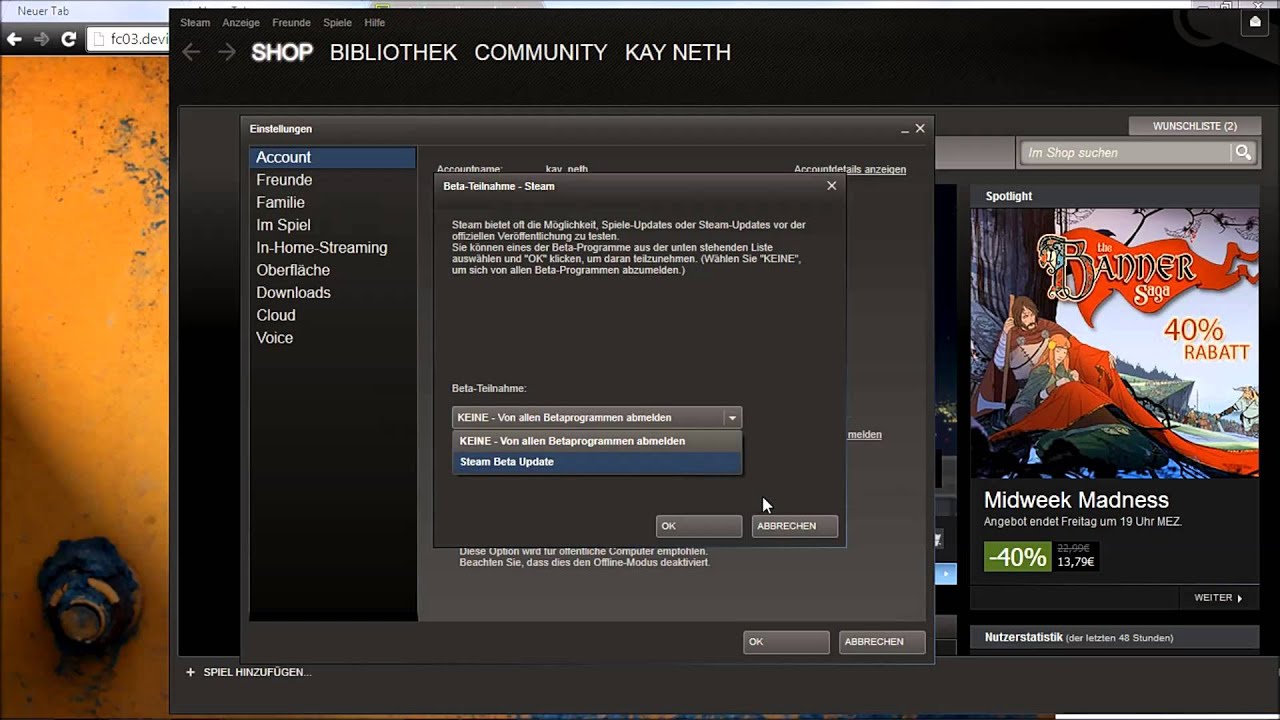Click the Im Shop suchen search field

tap(1125, 152)
